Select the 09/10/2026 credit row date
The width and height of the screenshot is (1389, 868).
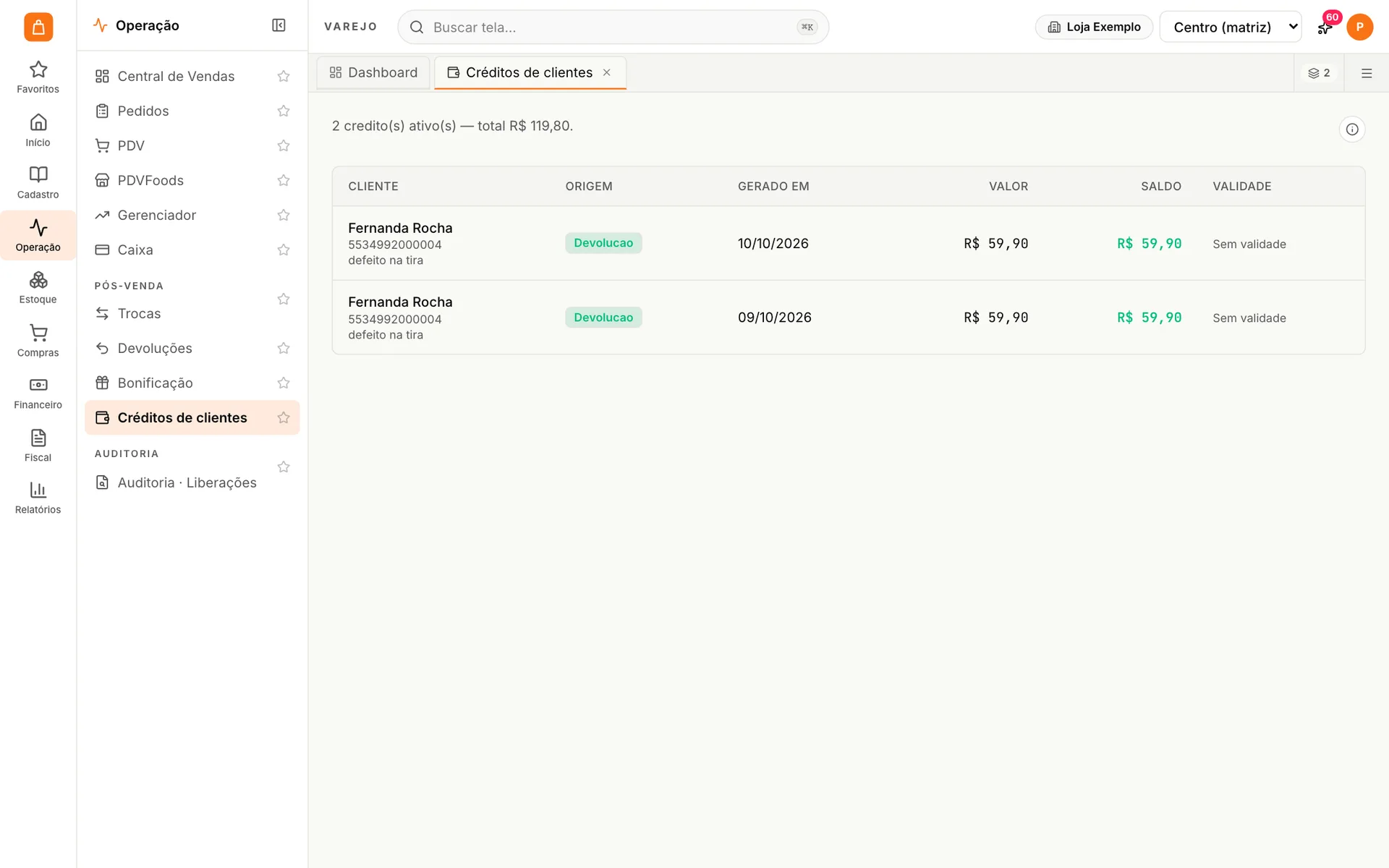(x=774, y=318)
